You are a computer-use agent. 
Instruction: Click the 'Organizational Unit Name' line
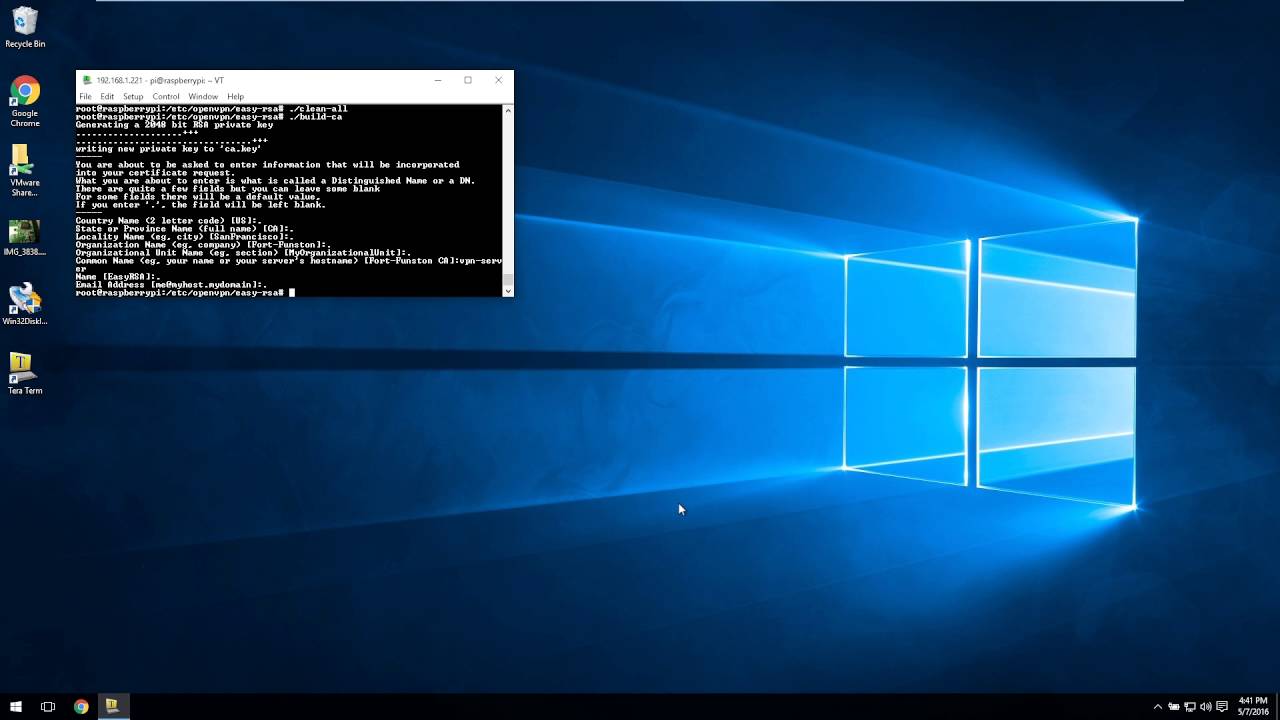243,253
